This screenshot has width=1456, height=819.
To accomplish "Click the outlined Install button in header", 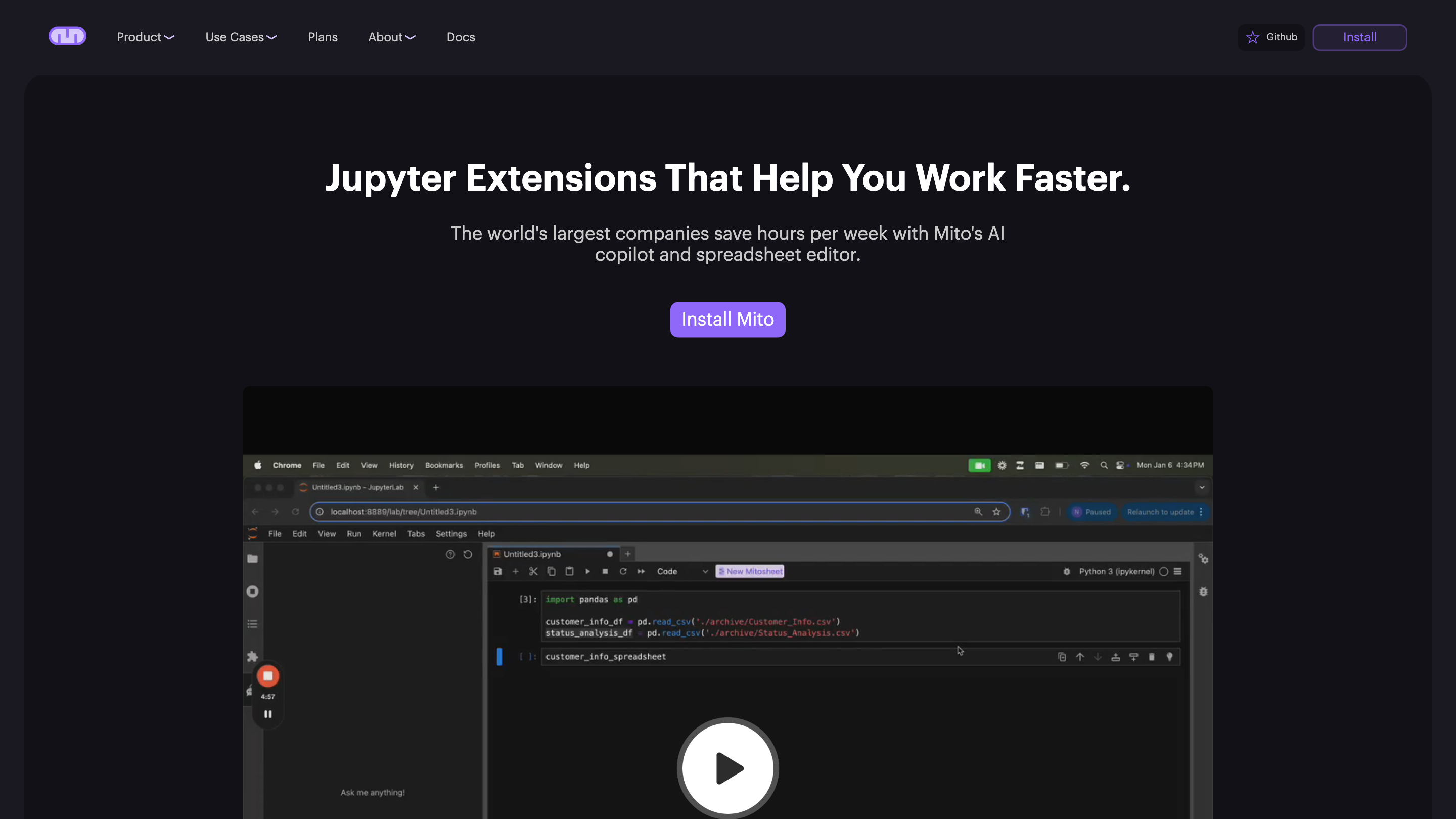I will (x=1359, y=37).
